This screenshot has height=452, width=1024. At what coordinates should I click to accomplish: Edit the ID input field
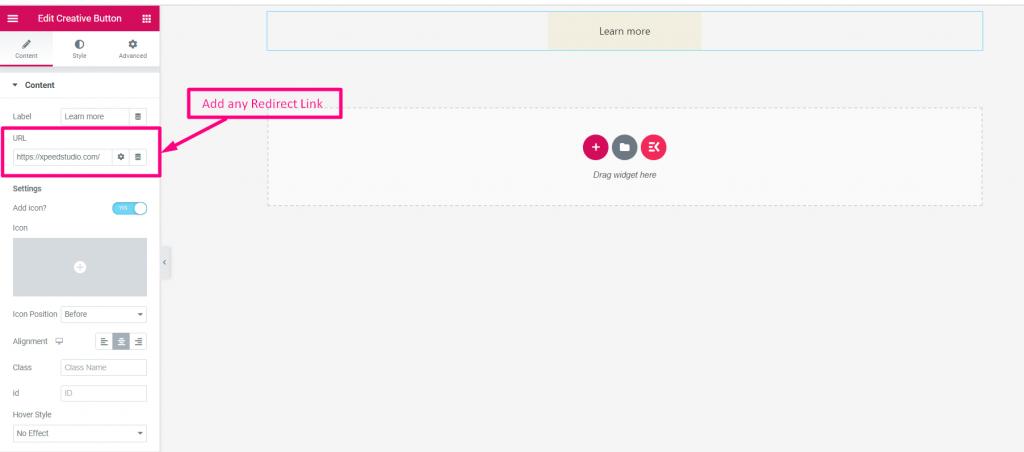pyautogui.click(x=104, y=393)
